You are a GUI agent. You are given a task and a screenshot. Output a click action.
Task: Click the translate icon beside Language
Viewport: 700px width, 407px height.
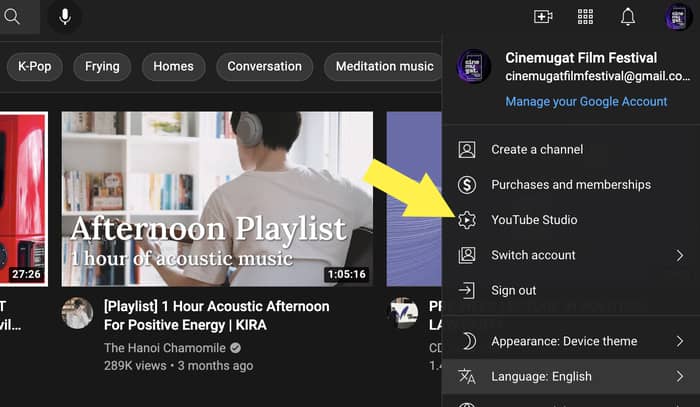(x=467, y=377)
